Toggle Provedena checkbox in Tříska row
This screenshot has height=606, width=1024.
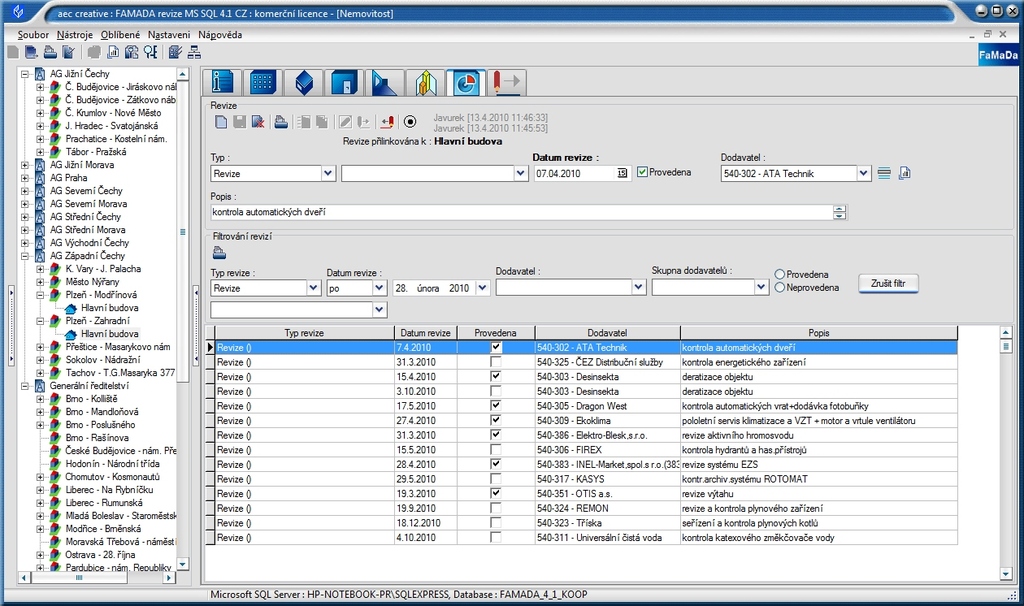point(496,522)
